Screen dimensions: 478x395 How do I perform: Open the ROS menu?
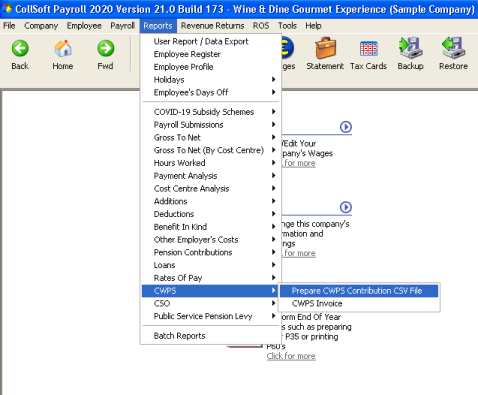point(261,26)
